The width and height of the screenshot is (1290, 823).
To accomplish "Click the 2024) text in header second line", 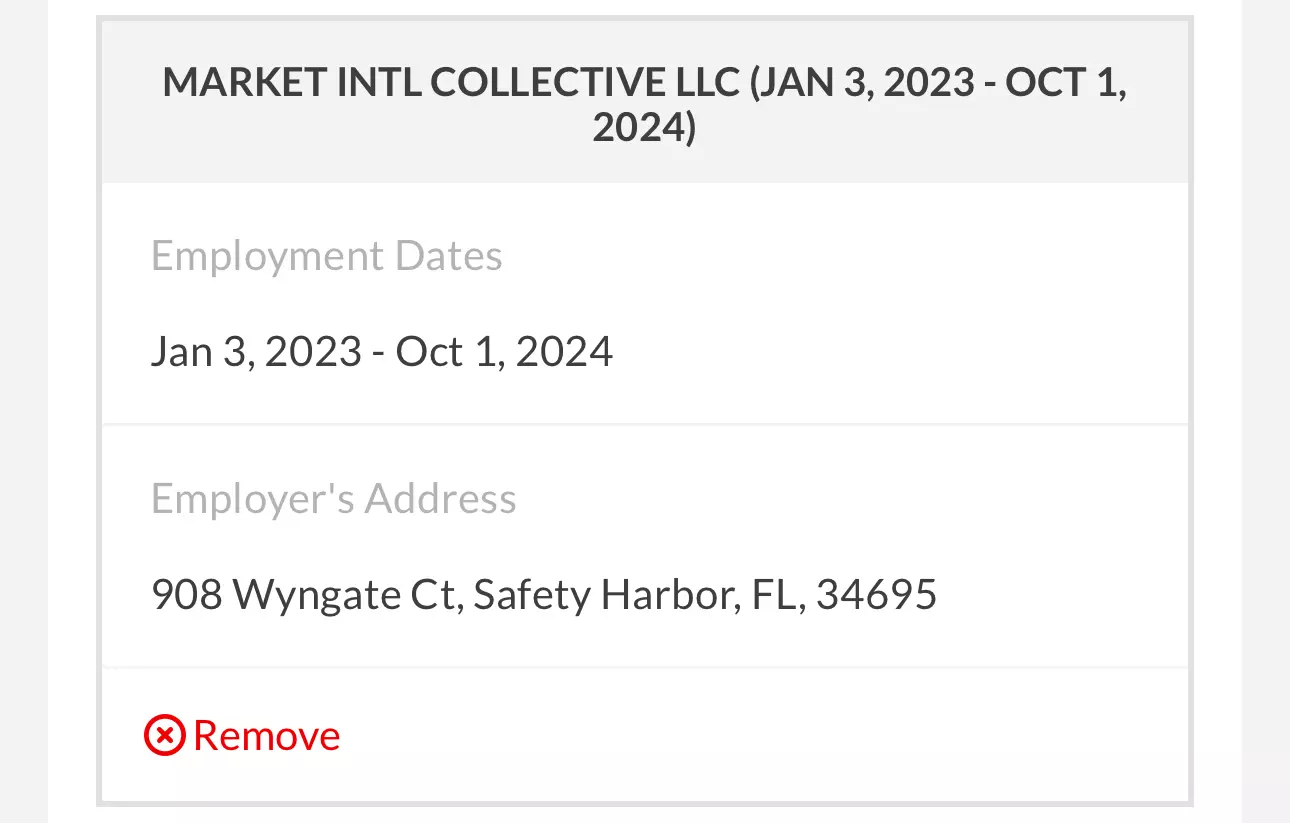I will pos(644,128).
